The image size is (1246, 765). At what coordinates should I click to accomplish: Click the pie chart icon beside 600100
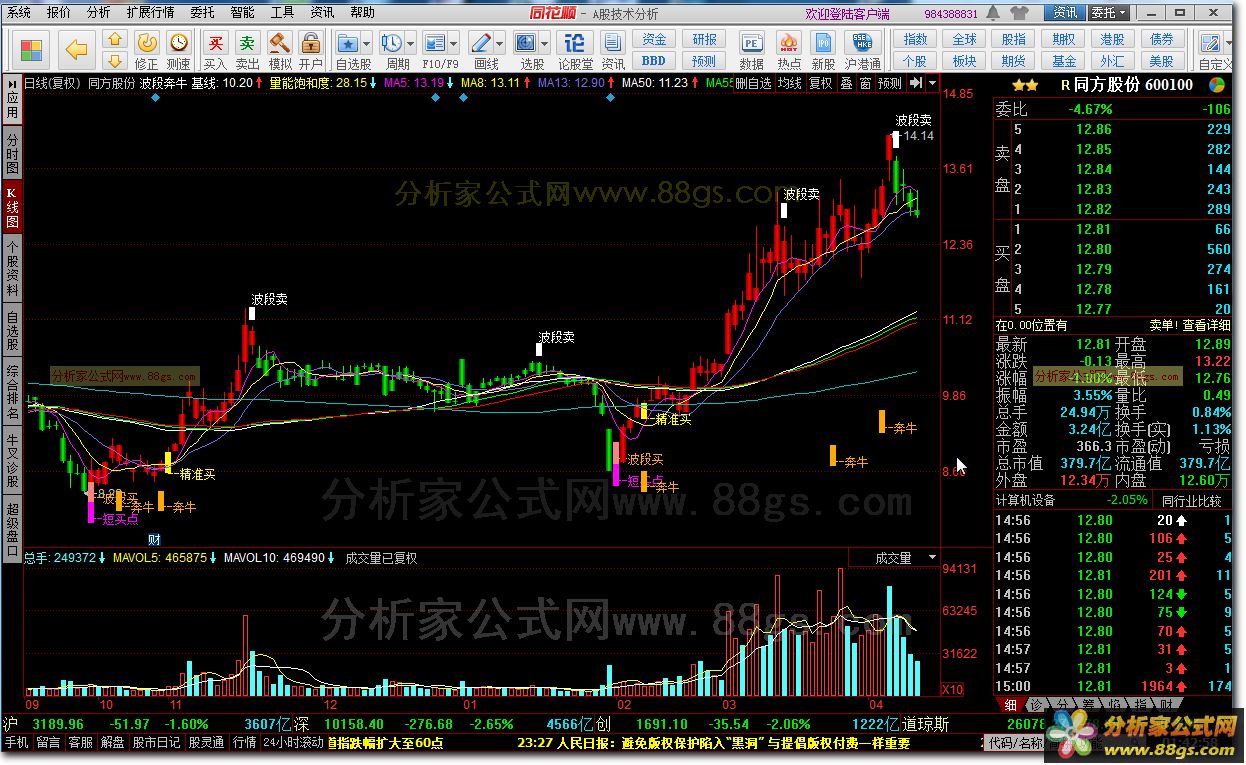(1216, 85)
